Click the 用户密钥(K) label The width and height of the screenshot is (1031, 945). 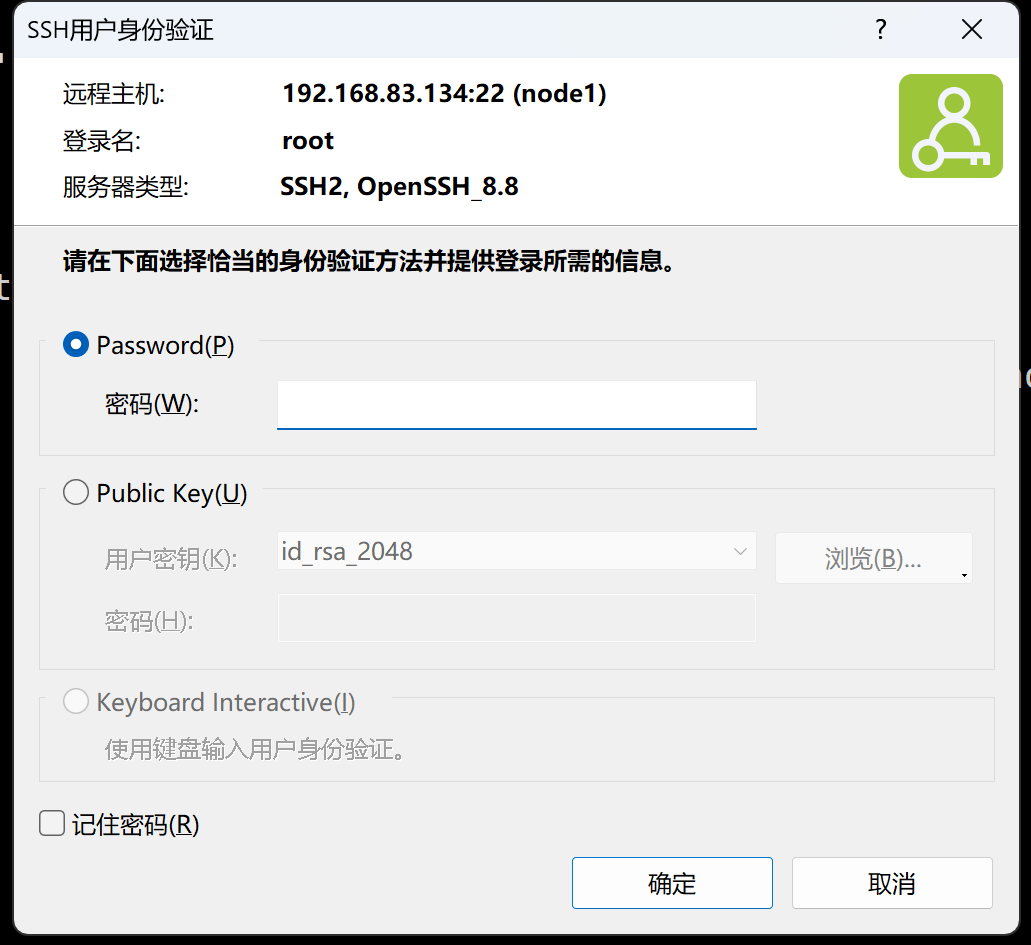point(171,559)
